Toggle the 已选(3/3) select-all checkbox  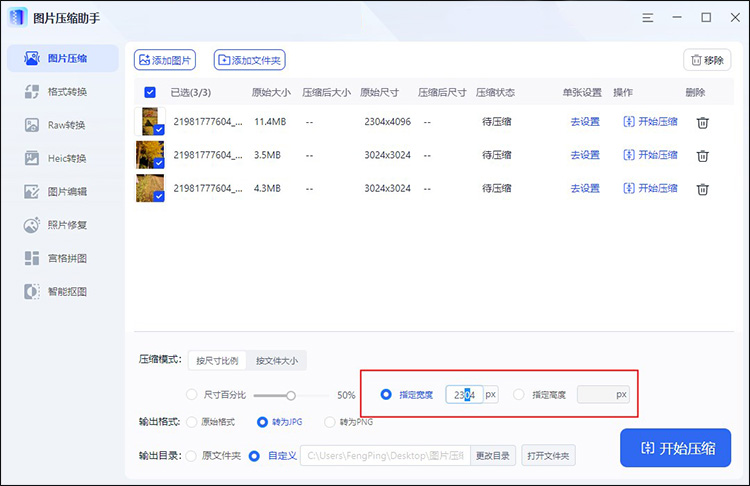[150, 92]
